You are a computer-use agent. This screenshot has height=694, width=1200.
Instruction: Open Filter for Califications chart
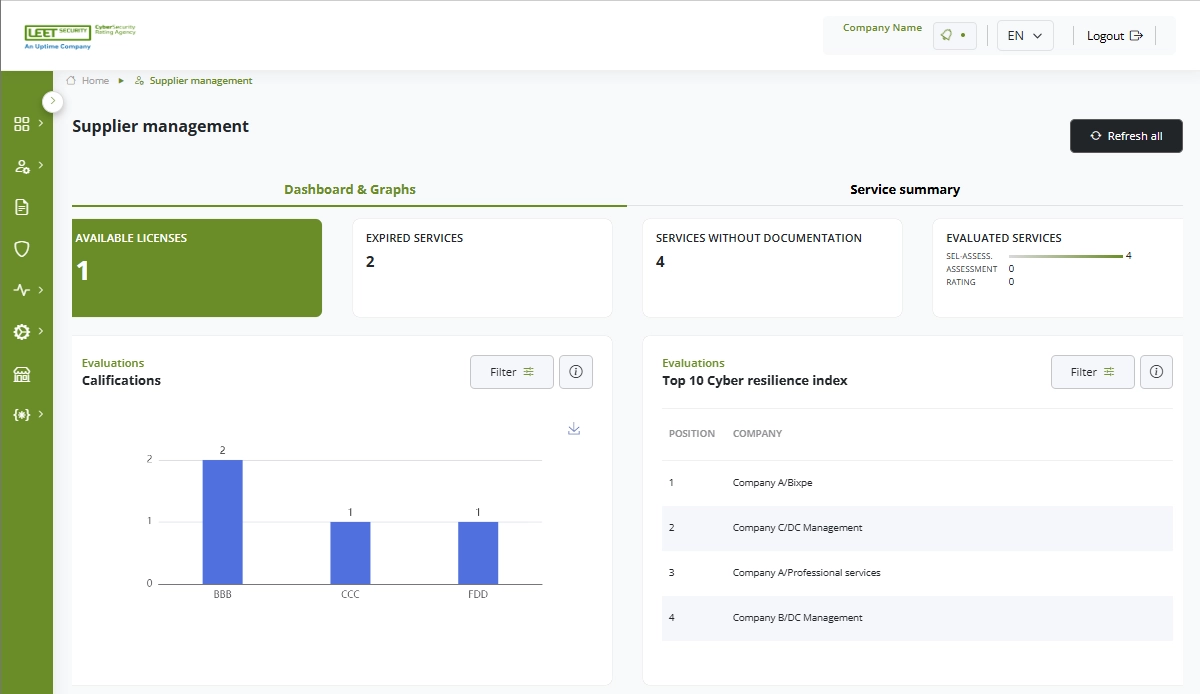click(x=512, y=372)
